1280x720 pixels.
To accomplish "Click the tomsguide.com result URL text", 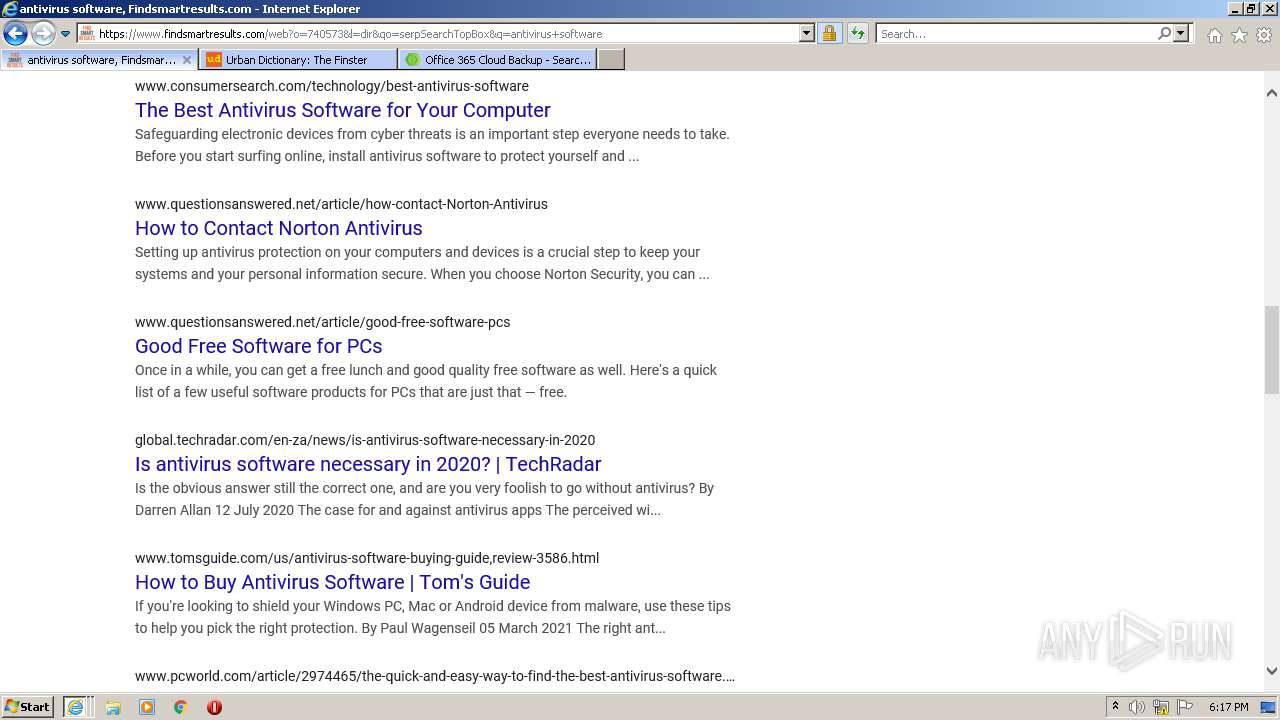I will click(x=367, y=558).
